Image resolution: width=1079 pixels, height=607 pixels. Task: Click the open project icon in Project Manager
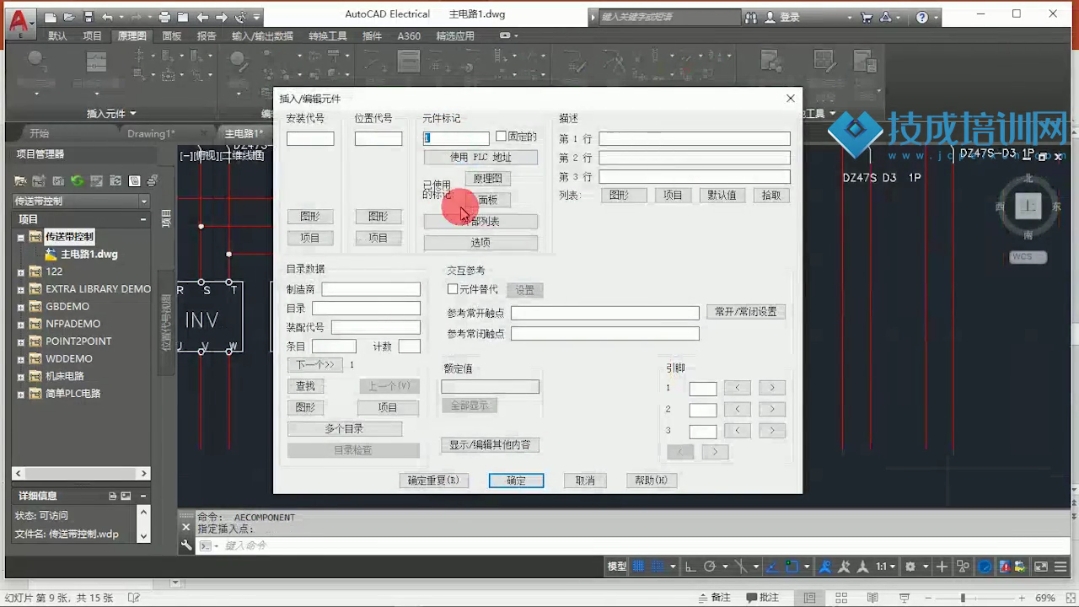(20, 181)
